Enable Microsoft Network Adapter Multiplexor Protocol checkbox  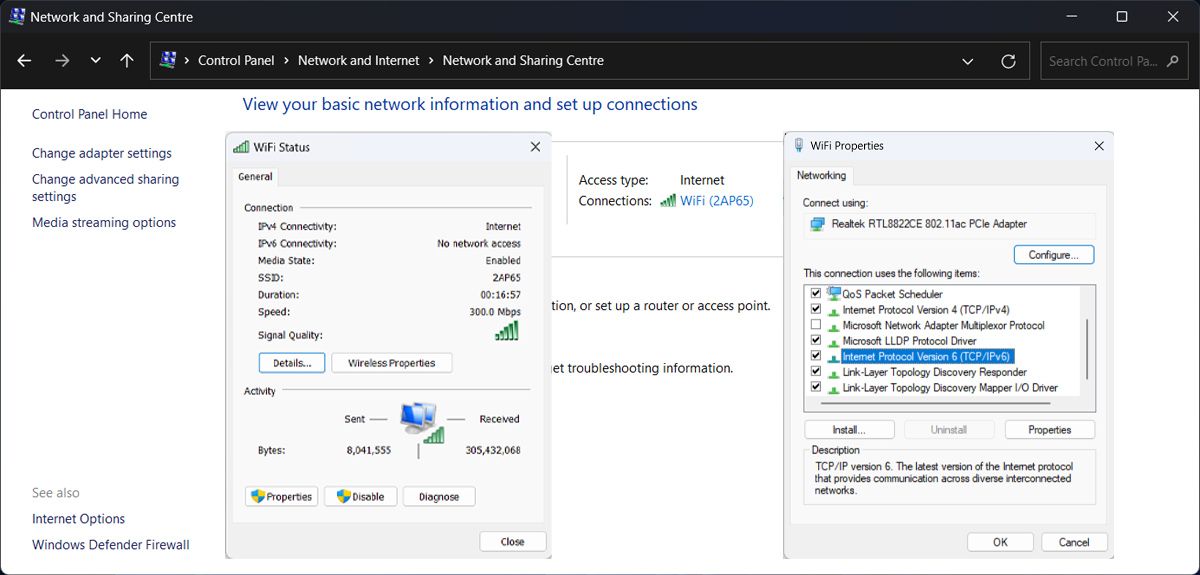click(816, 325)
